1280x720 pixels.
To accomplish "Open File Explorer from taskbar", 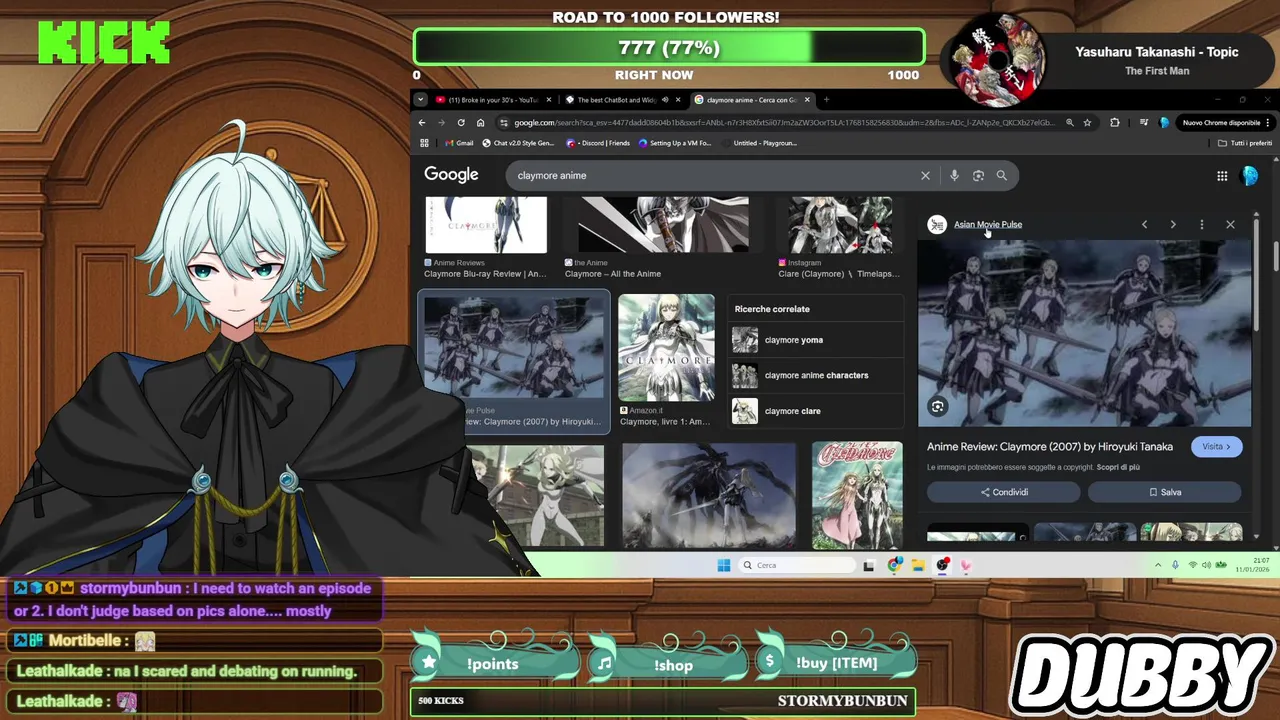I will pyautogui.click(x=918, y=565).
